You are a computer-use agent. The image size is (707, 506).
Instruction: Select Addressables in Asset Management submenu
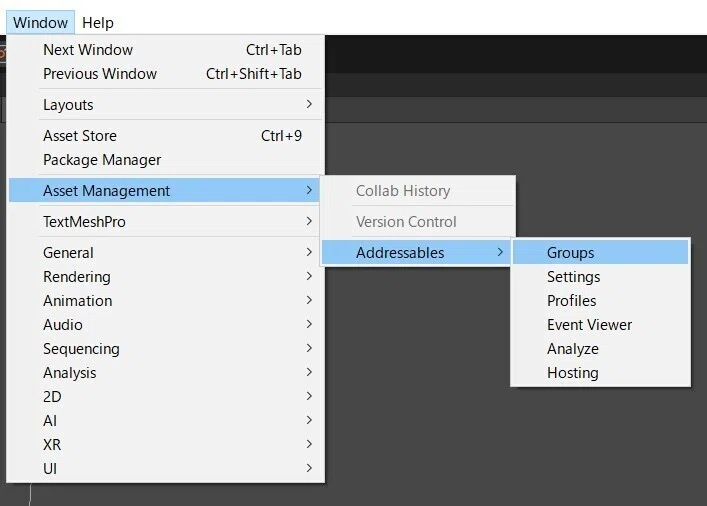pyautogui.click(x=416, y=253)
